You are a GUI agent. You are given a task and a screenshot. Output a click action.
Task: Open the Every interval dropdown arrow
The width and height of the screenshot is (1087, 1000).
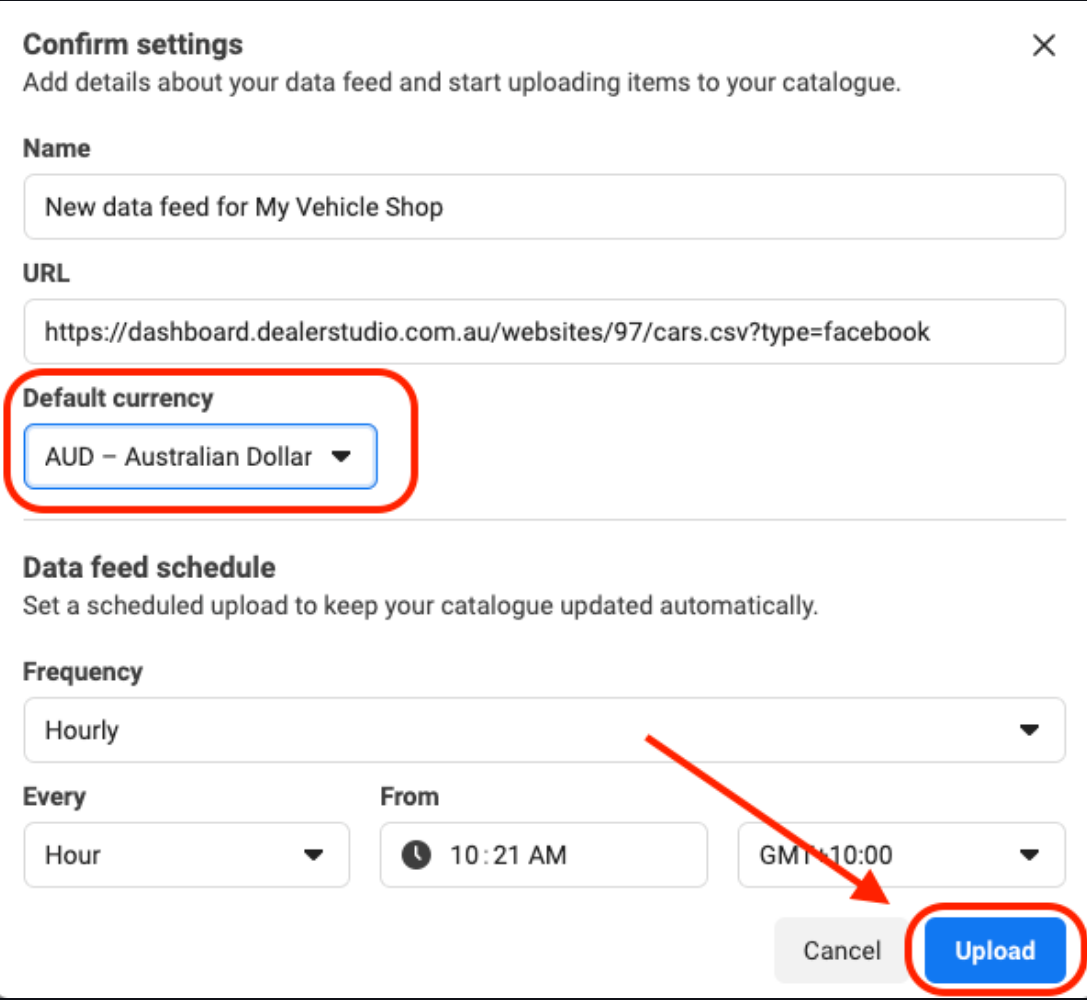[313, 855]
